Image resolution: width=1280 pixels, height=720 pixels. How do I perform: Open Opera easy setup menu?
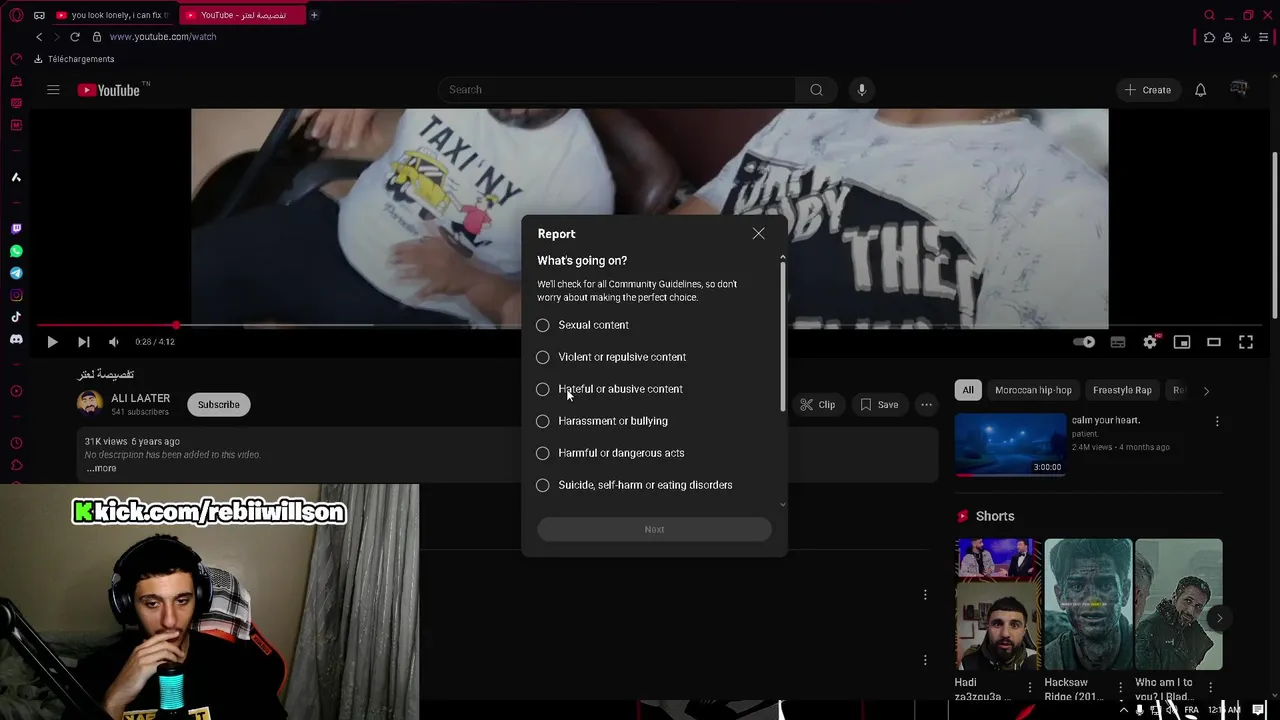[1263, 37]
